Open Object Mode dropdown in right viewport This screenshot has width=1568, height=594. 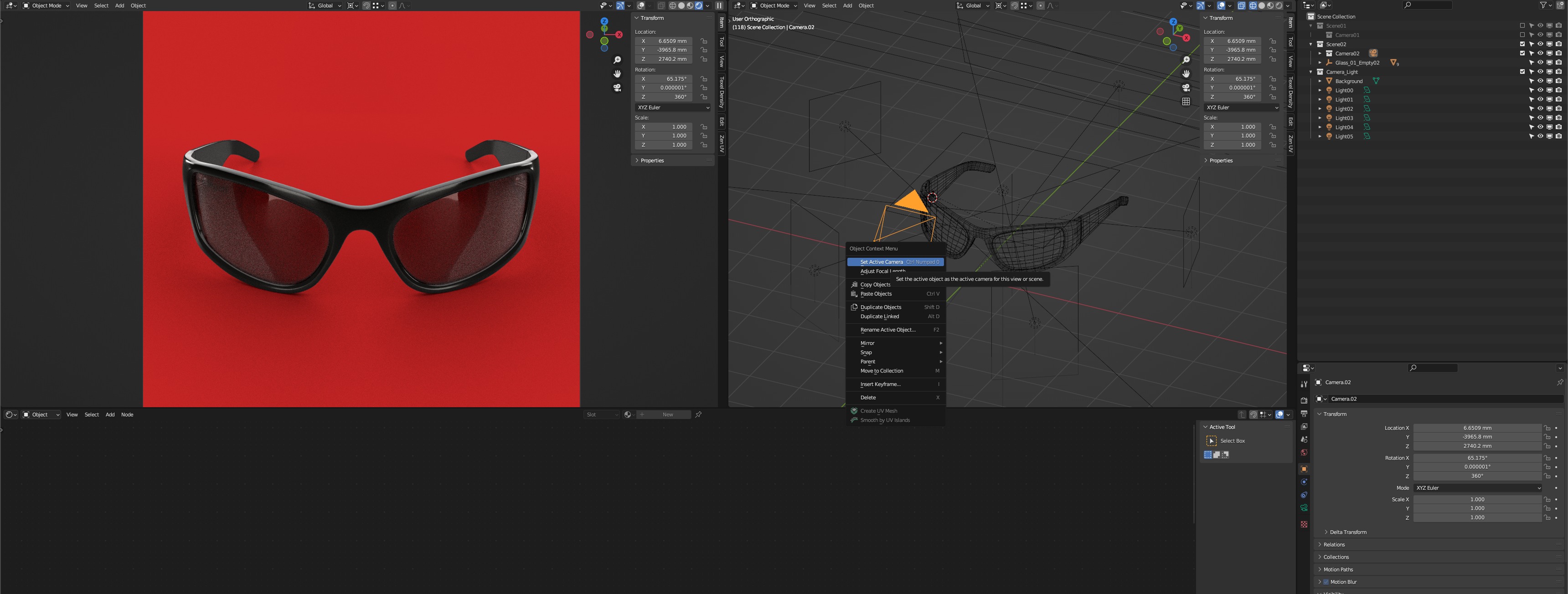tap(774, 5)
